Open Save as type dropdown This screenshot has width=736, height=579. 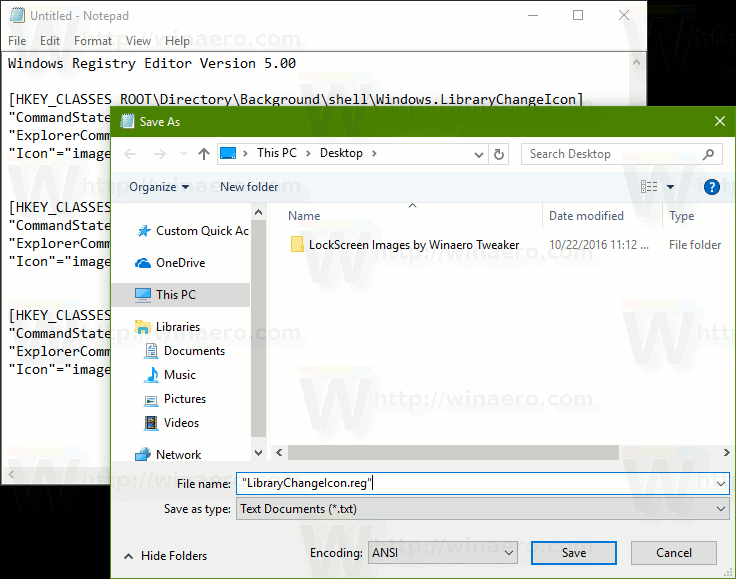483,509
